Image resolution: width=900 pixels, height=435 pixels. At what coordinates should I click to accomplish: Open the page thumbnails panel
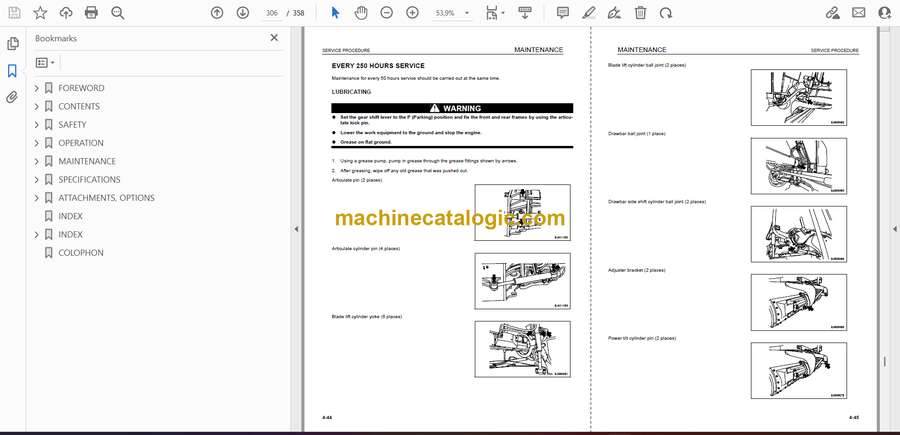tap(13, 44)
